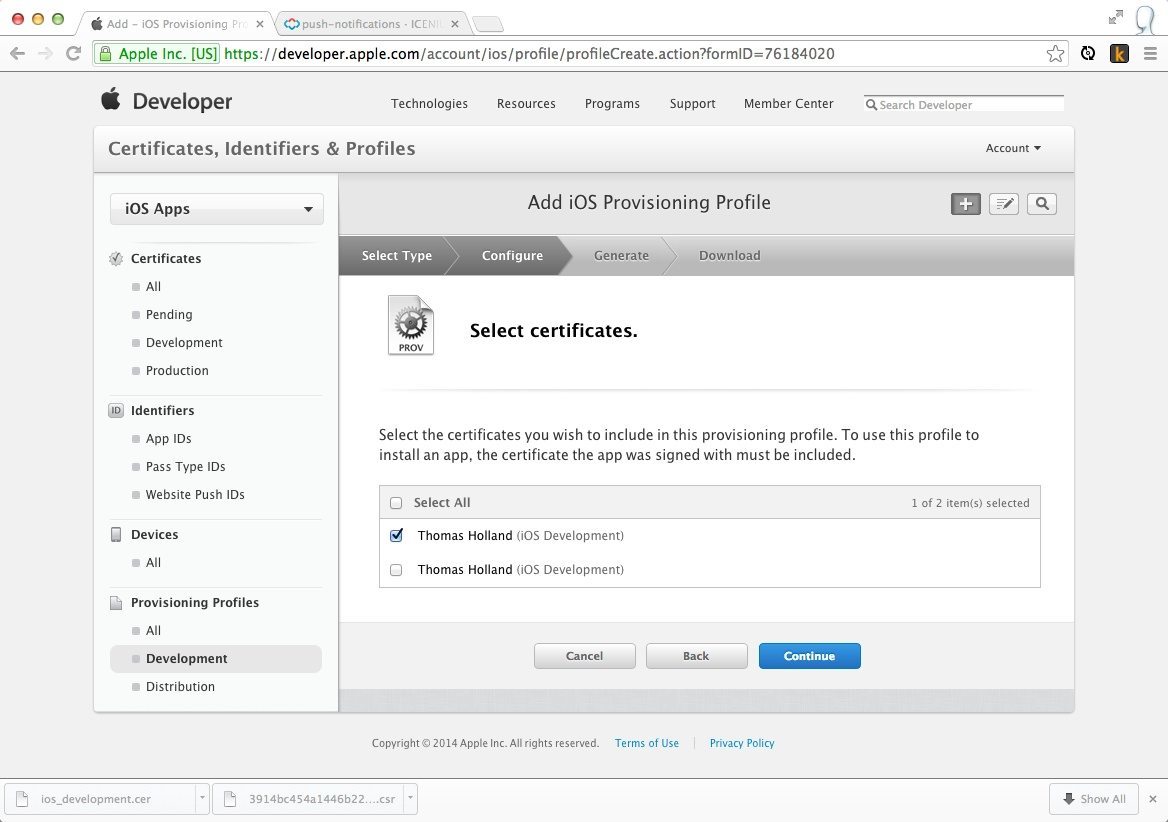Open the Privacy Policy link
Viewport: 1168px width, 822px height.
tap(741, 743)
